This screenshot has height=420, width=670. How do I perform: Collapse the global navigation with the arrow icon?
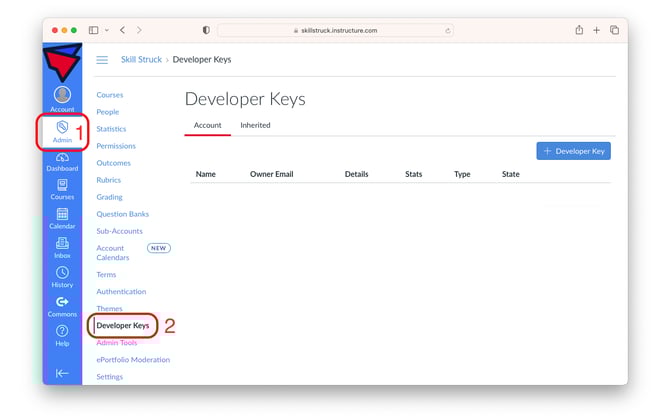point(62,373)
